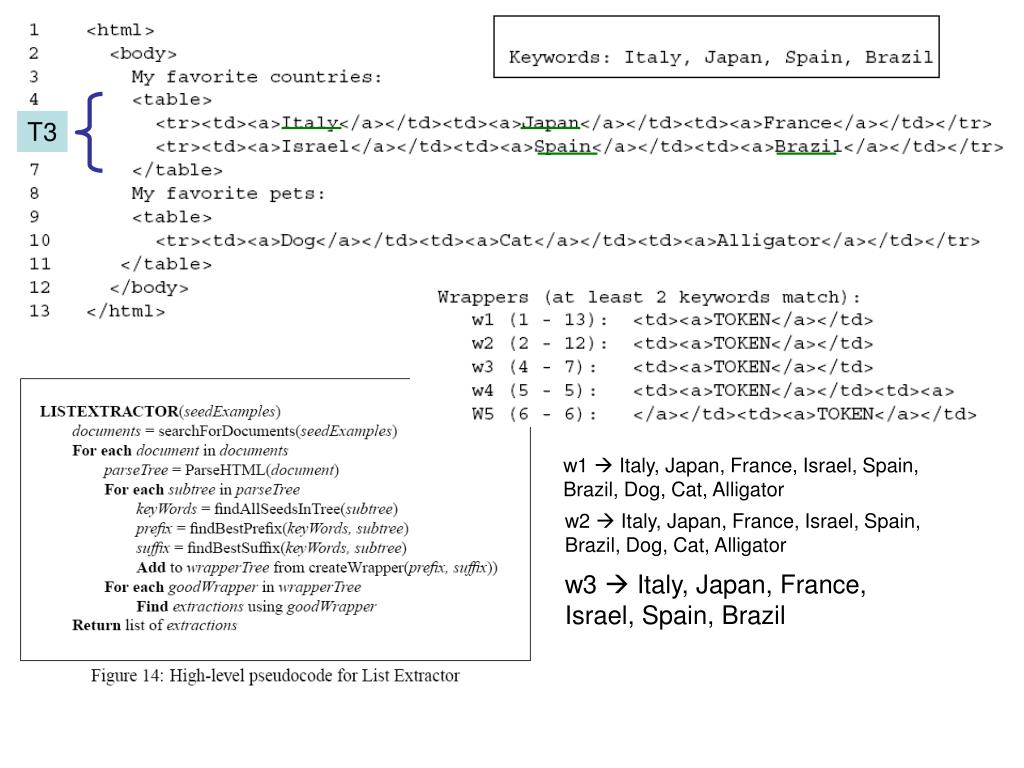Viewport: 1024px width, 768px height.
Task: Click the underlined word Italy in the code
Action: (310, 123)
